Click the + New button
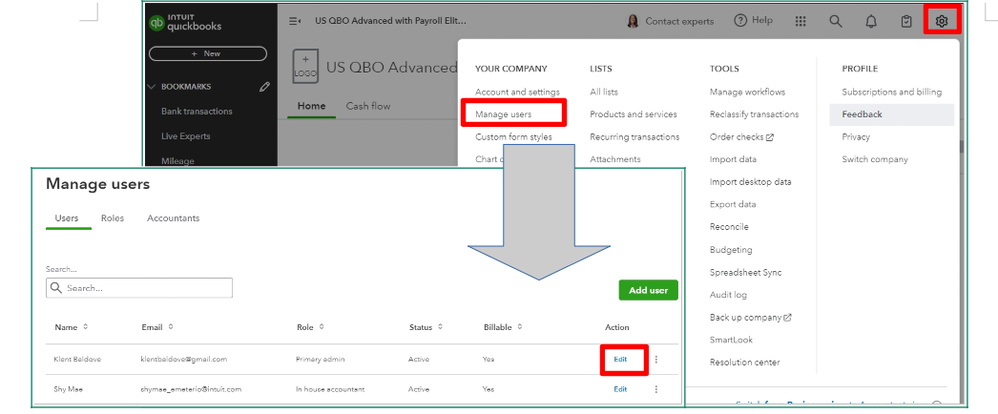998x414 pixels. point(207,54)
